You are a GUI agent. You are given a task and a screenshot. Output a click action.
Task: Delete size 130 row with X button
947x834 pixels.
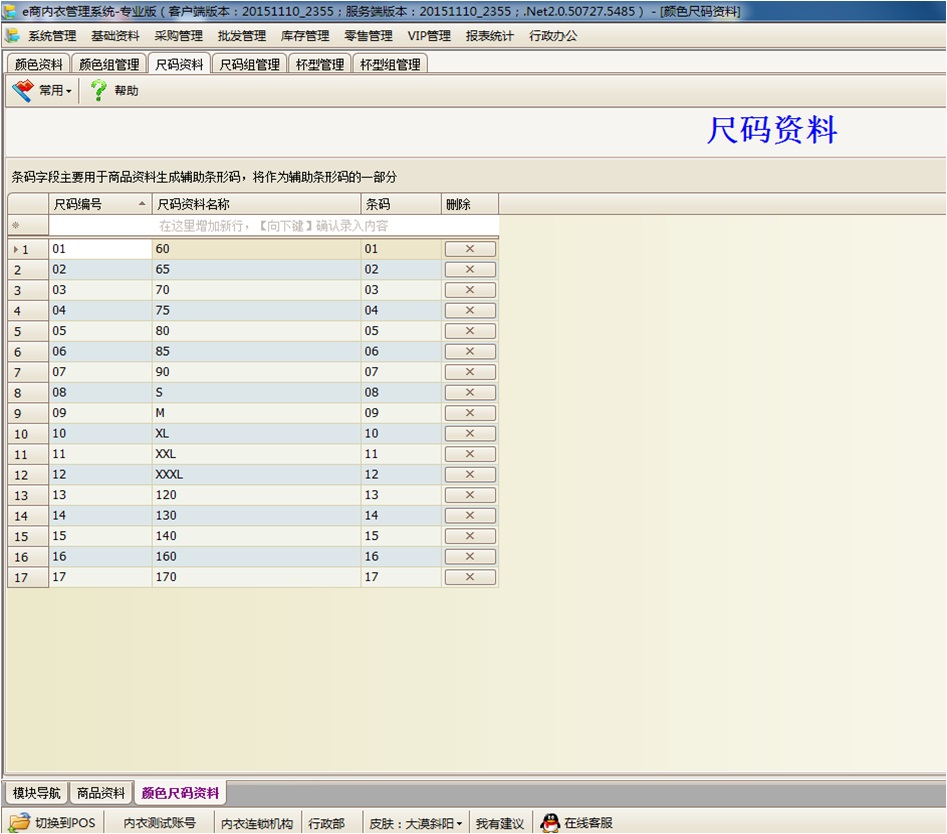470,516
